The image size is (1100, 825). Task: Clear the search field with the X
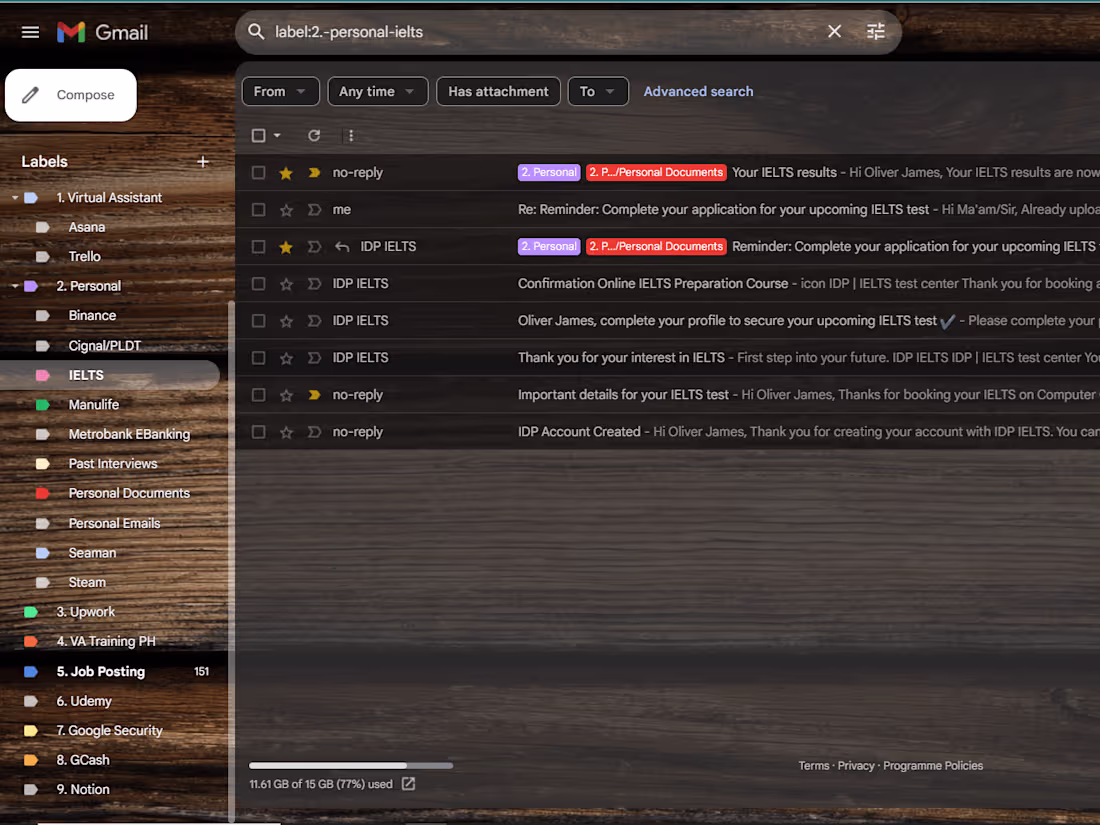point(834,31)
